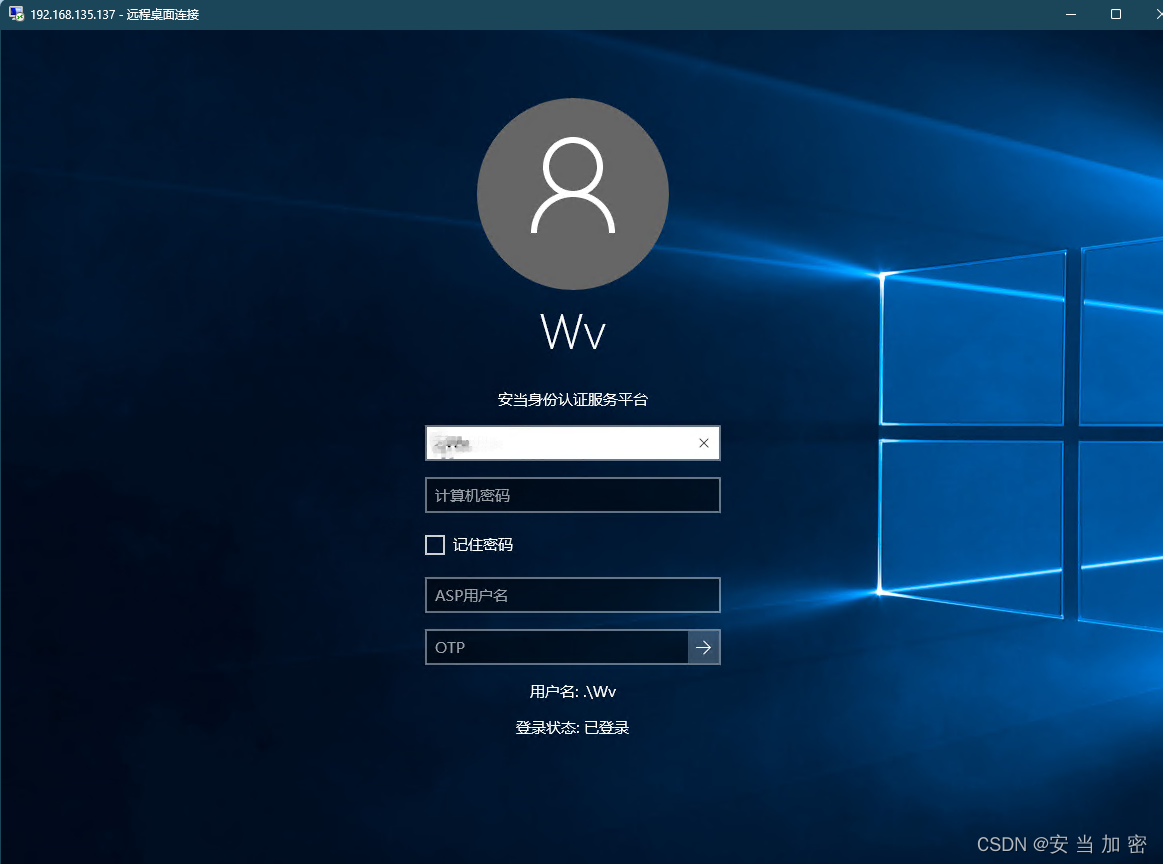Click the Wv account name
Screen dimensions: 1163x864
pyautogui.click(x=573, y=331)
